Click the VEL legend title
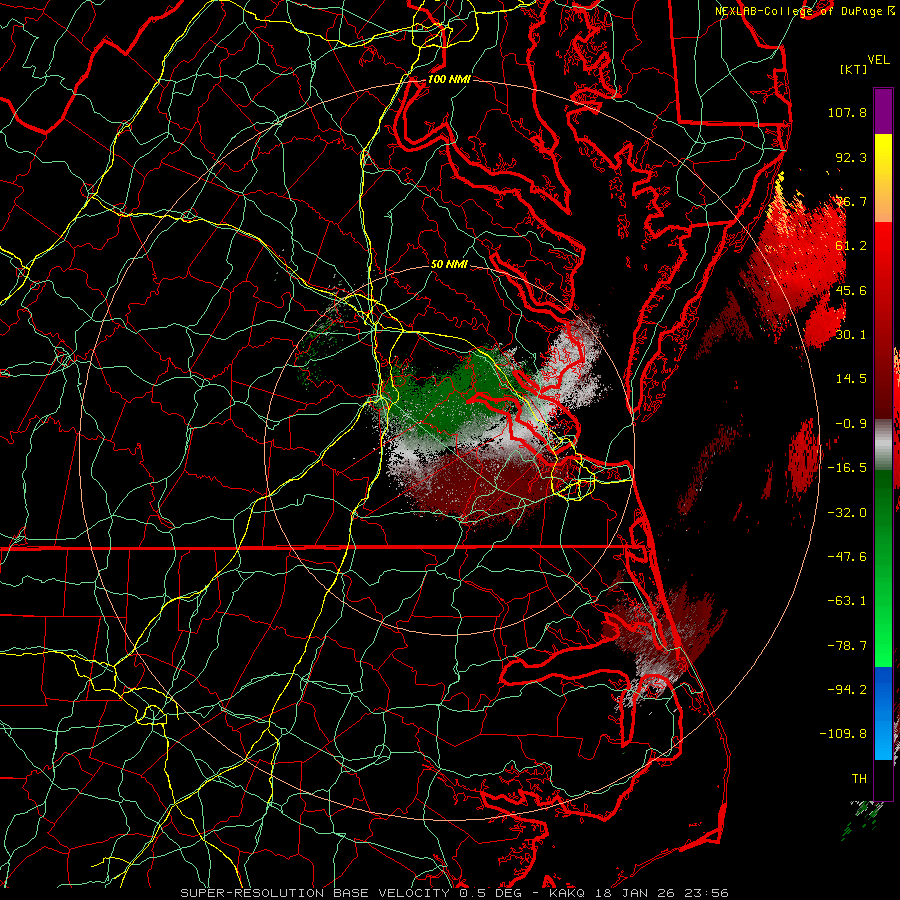Screen dimensions: 900x900 click(879, 59)
